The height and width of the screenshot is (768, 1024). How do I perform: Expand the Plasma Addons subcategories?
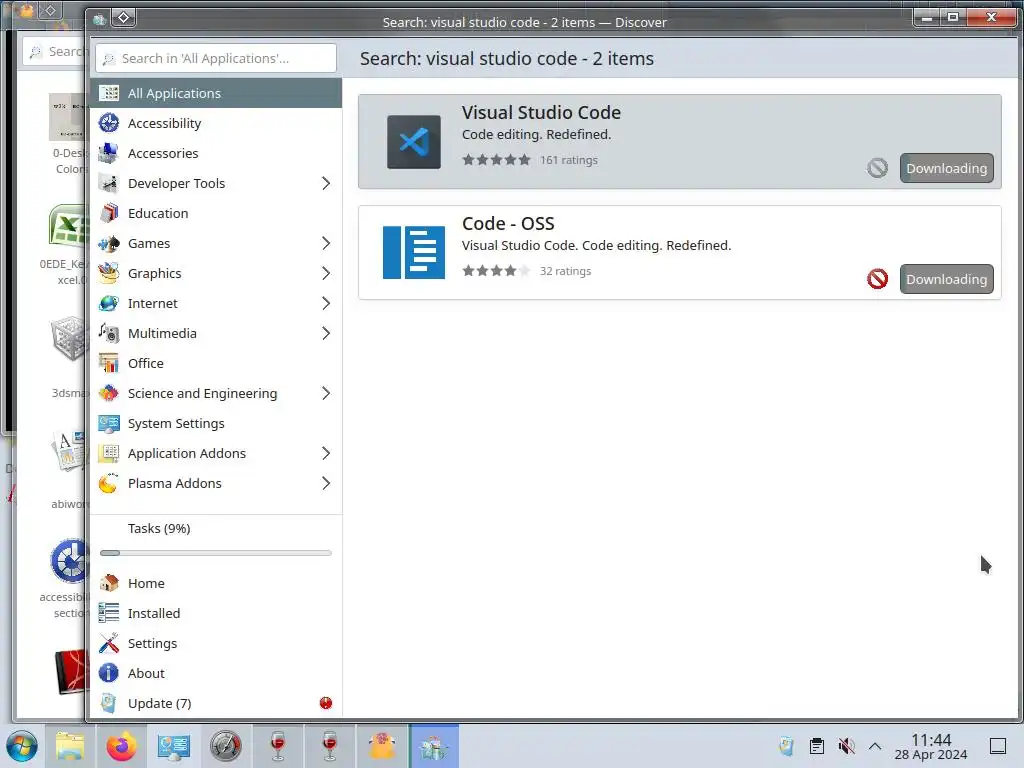326,484
